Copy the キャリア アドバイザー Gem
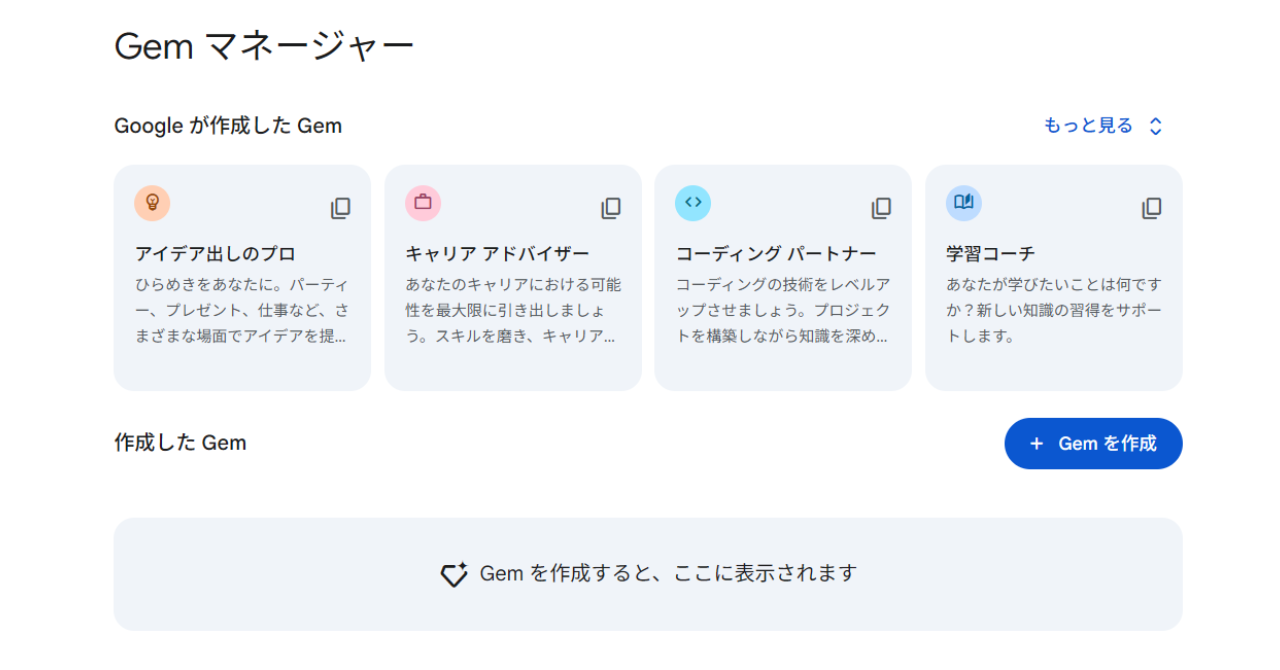This screenshot has height=670, width=1280. coord(611,208)
